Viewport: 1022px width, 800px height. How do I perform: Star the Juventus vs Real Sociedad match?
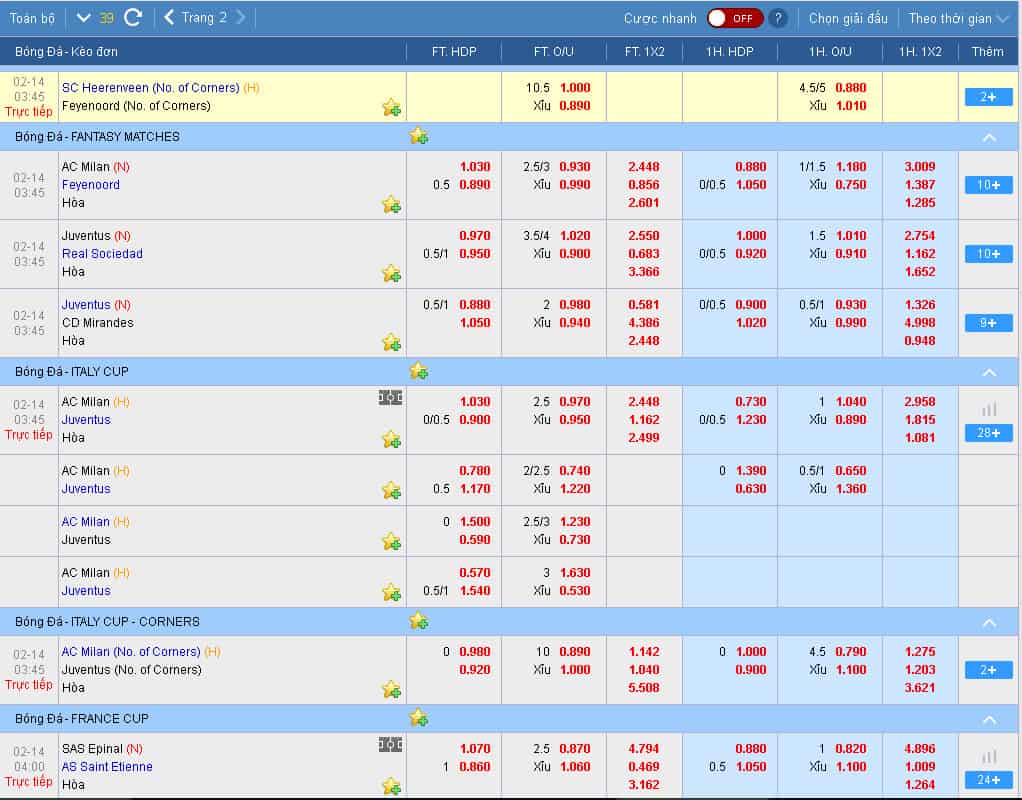pyautogui.click(x=391, y=274)
